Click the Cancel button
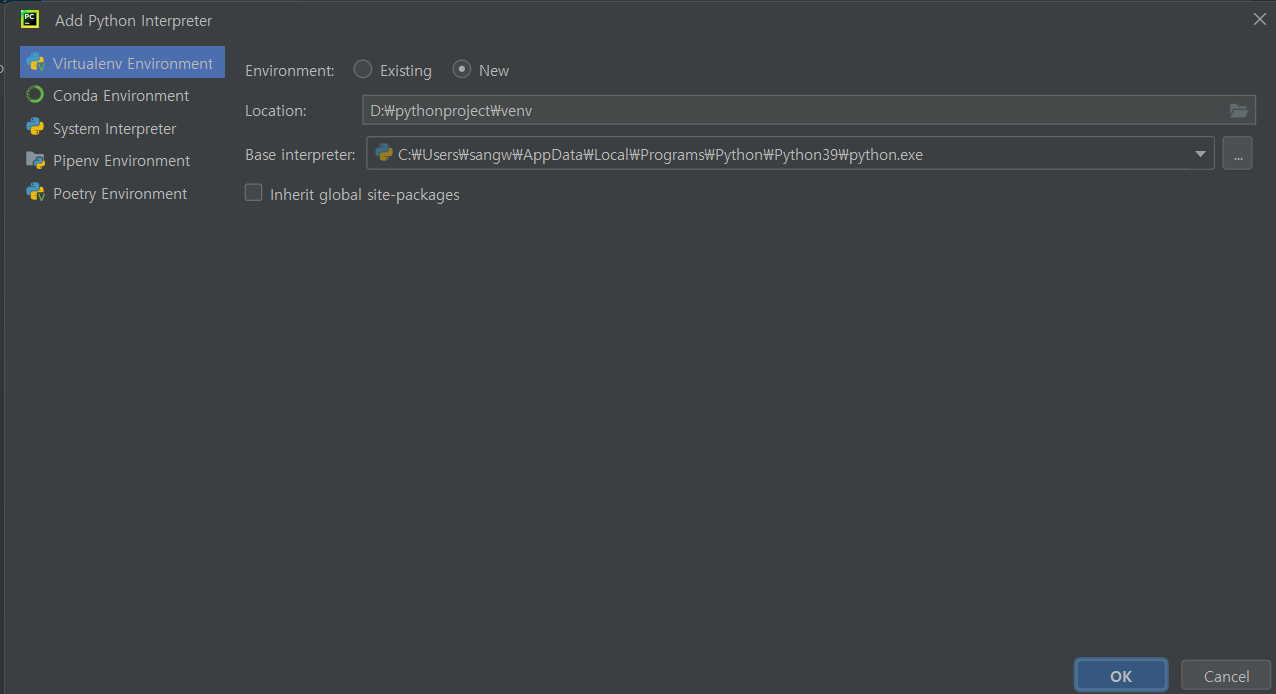The width and height of the screenshot is (1276, 694). coord(1226,676)
